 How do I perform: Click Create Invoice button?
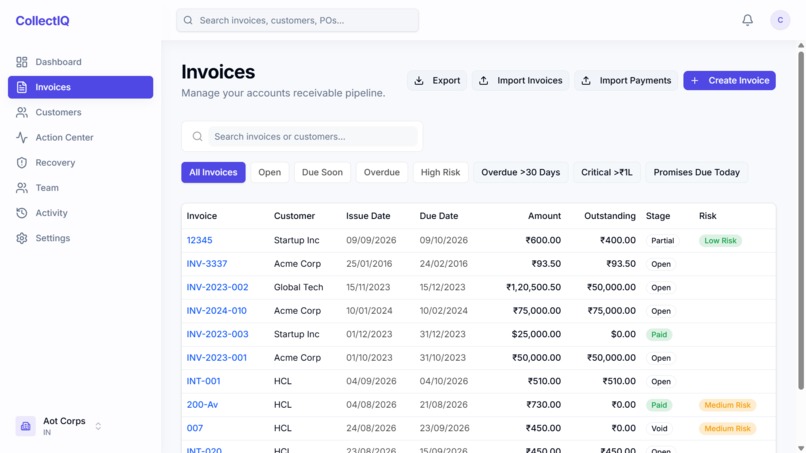[729, 81]
